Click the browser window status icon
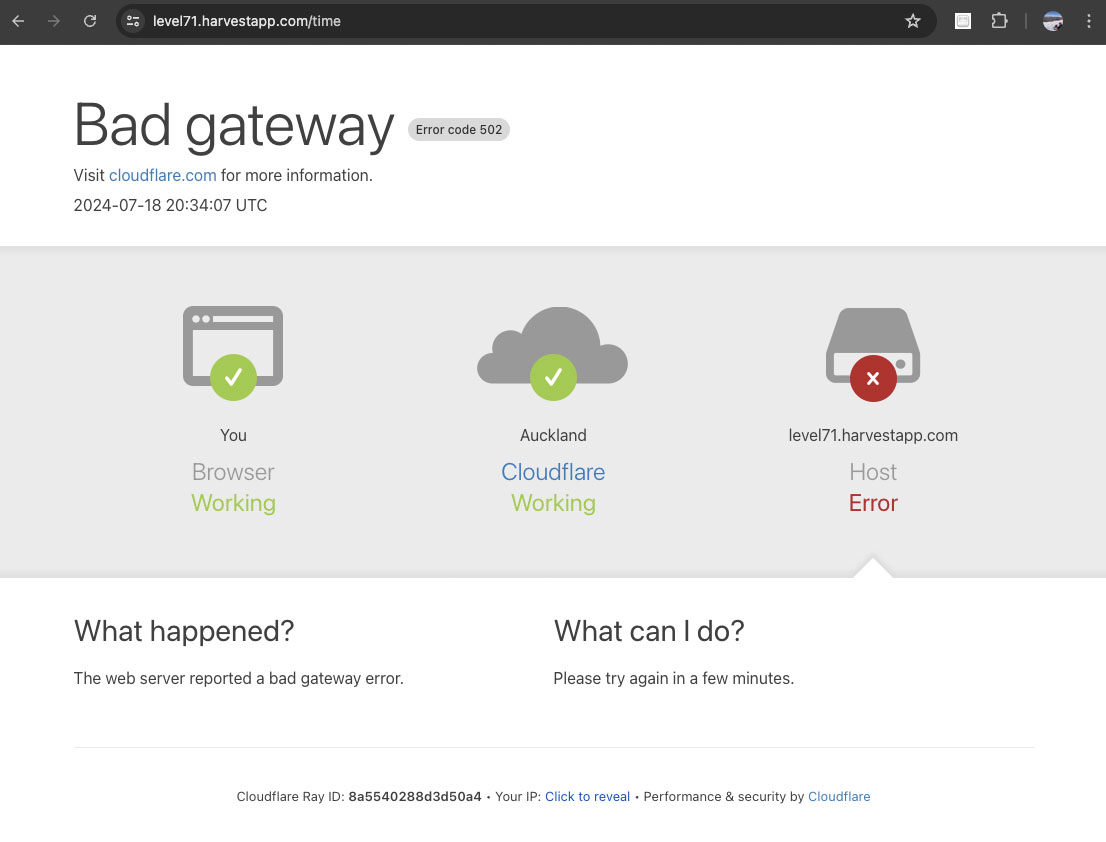 pos(233,353)
